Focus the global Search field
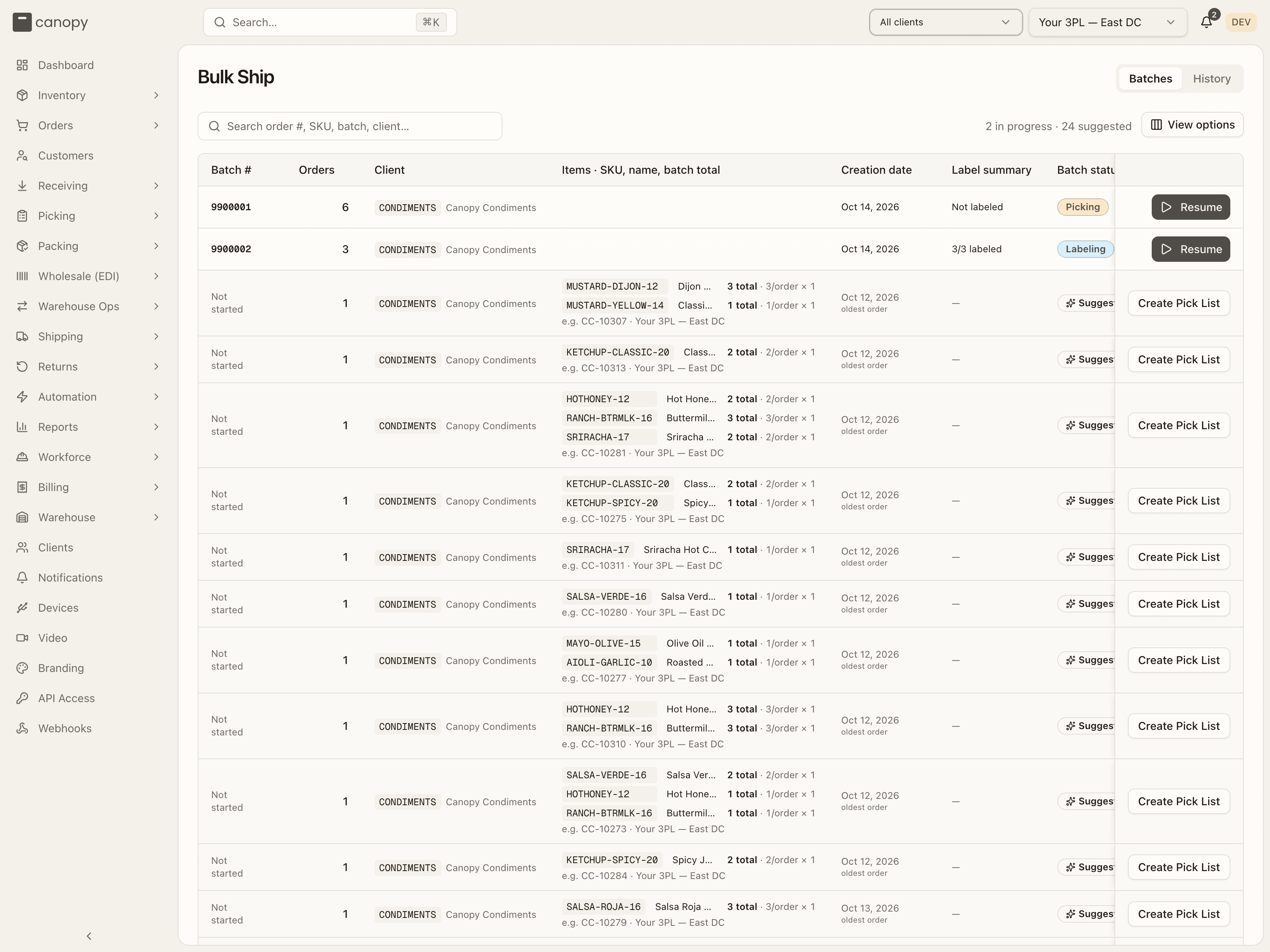Image resolution: width=1270 pixels, height=952 pixels. [x=330, y=22]
